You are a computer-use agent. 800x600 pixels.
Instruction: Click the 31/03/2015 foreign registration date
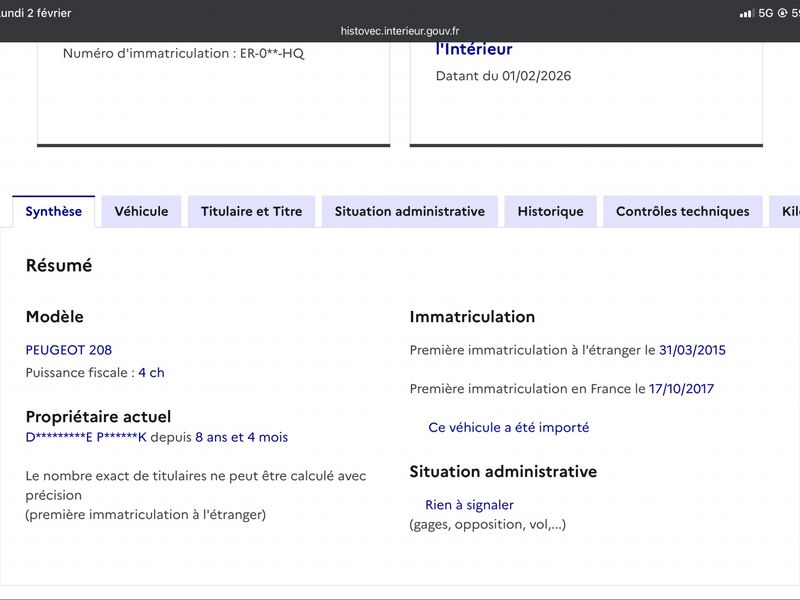692,350
